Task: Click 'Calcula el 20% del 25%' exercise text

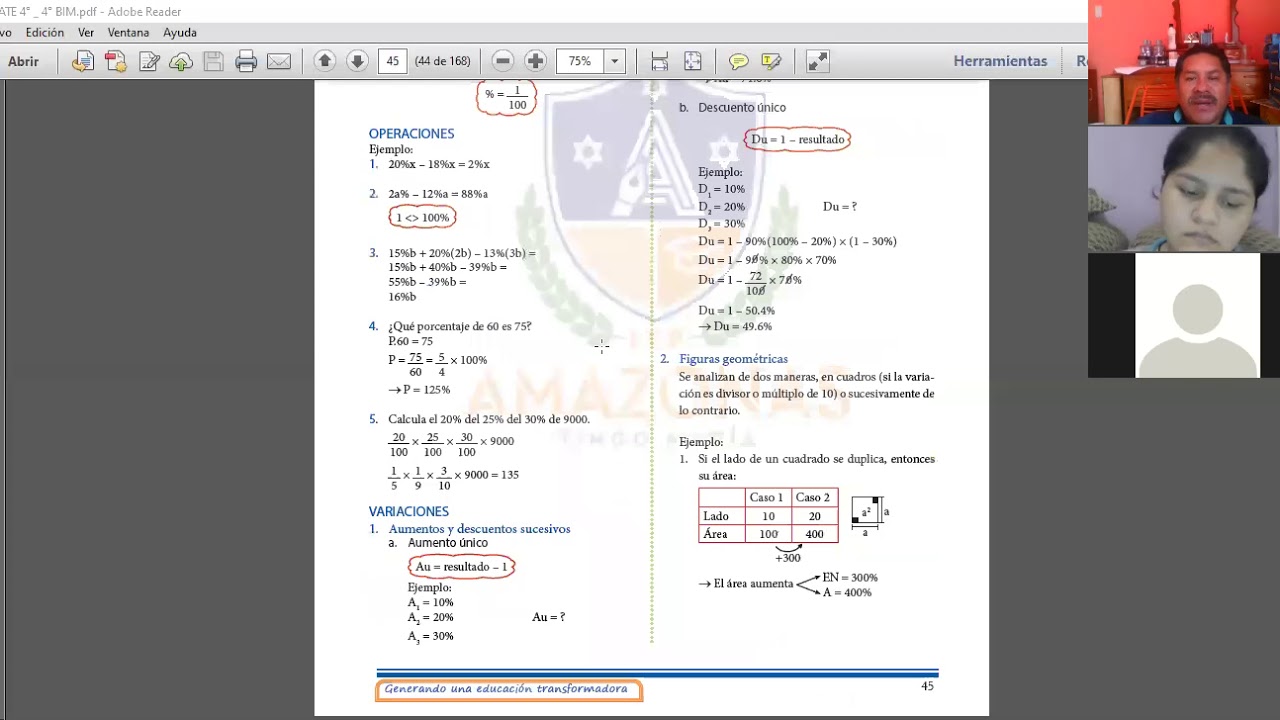Action: click(489, 419)
